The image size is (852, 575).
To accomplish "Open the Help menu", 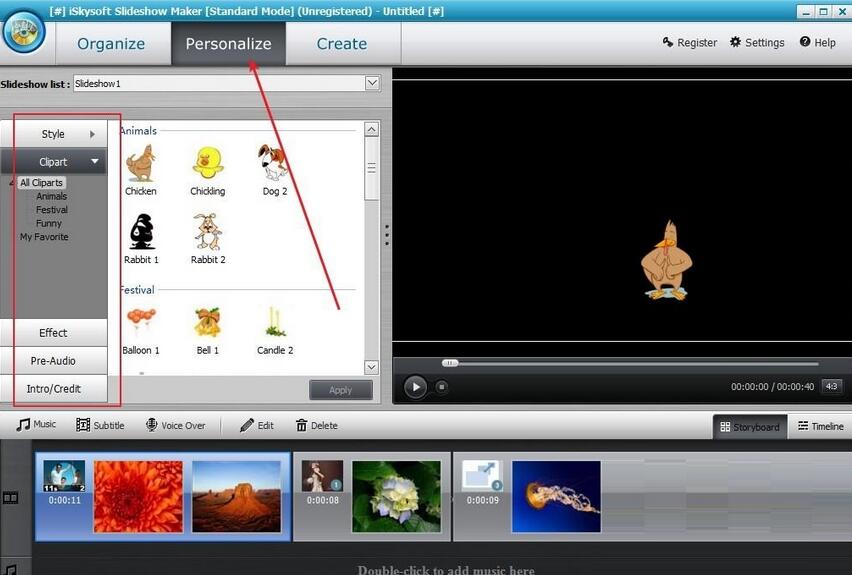I will [x=817, y=42].
